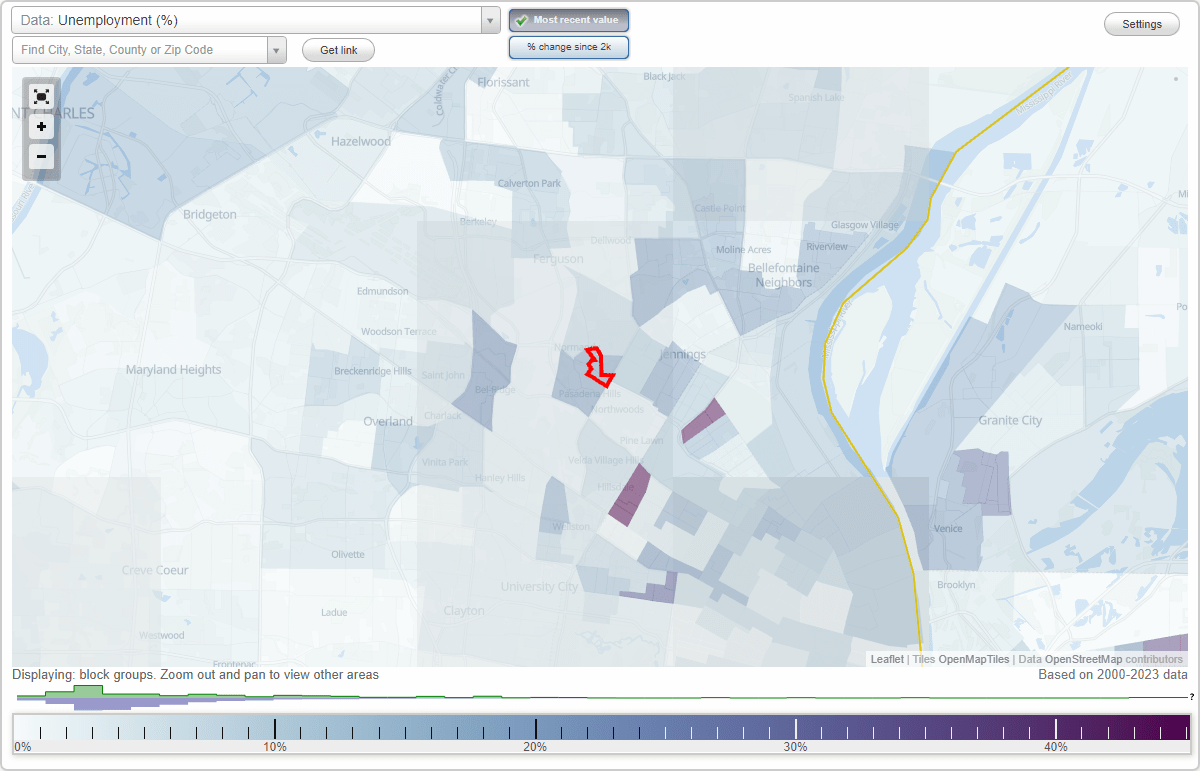This screenshot has height=771, width=1200.
Task: Click the "Get link" button
Action: click(337, 49)
